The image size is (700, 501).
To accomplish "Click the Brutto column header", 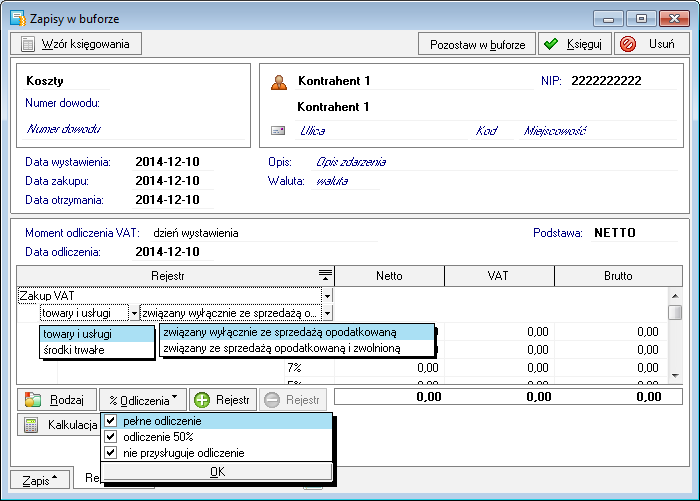I will pos(618,276).
